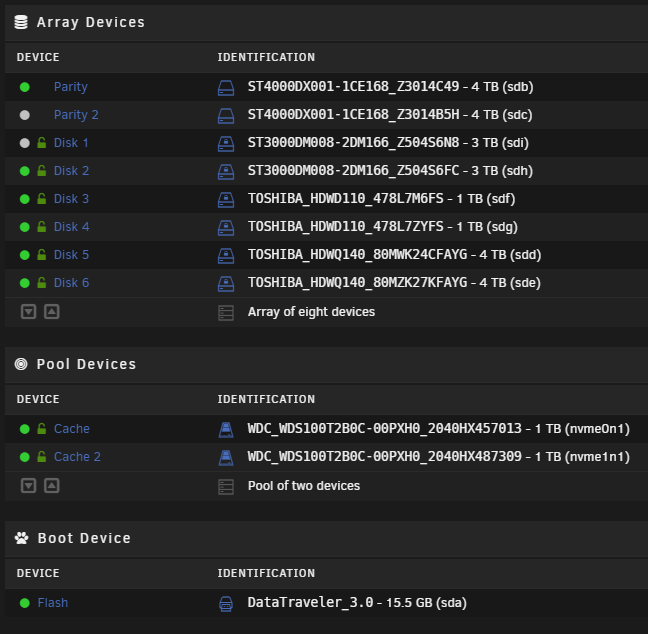Click the green status dot for Disk 2
Image resolution: width=648 pixels, height=634 pixels.
pos(25,171)
